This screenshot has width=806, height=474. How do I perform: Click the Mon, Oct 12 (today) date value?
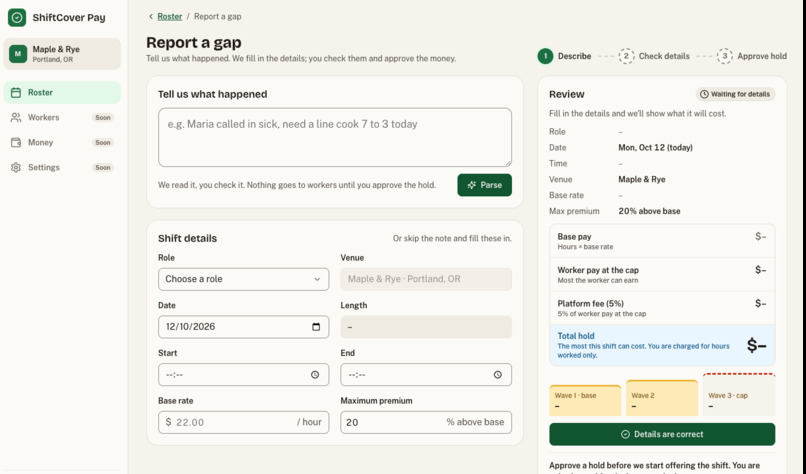point(655,148)
